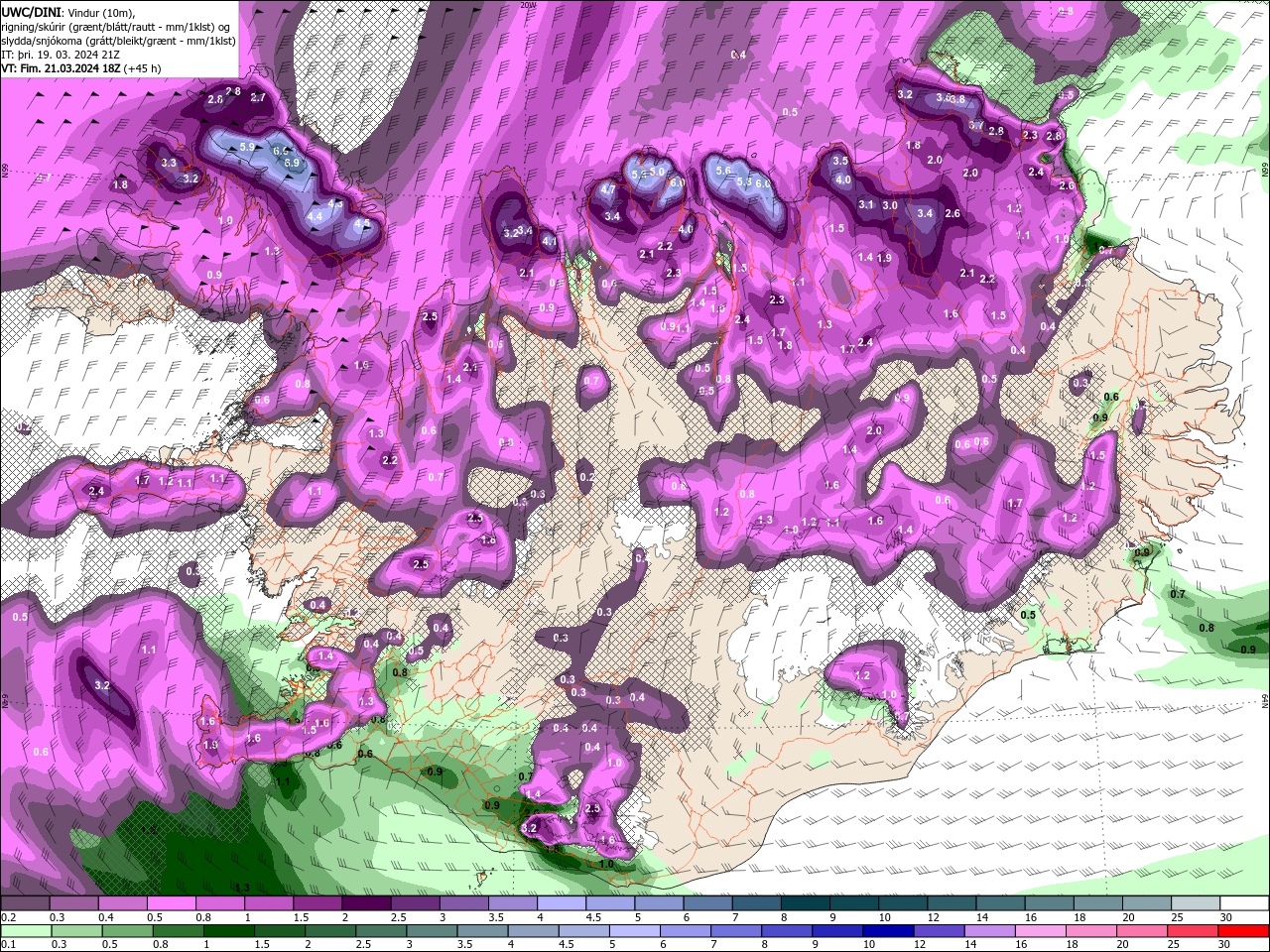
Task: Select the dark navy blue swatch in the lower legend row
Action: pos(888,930)
